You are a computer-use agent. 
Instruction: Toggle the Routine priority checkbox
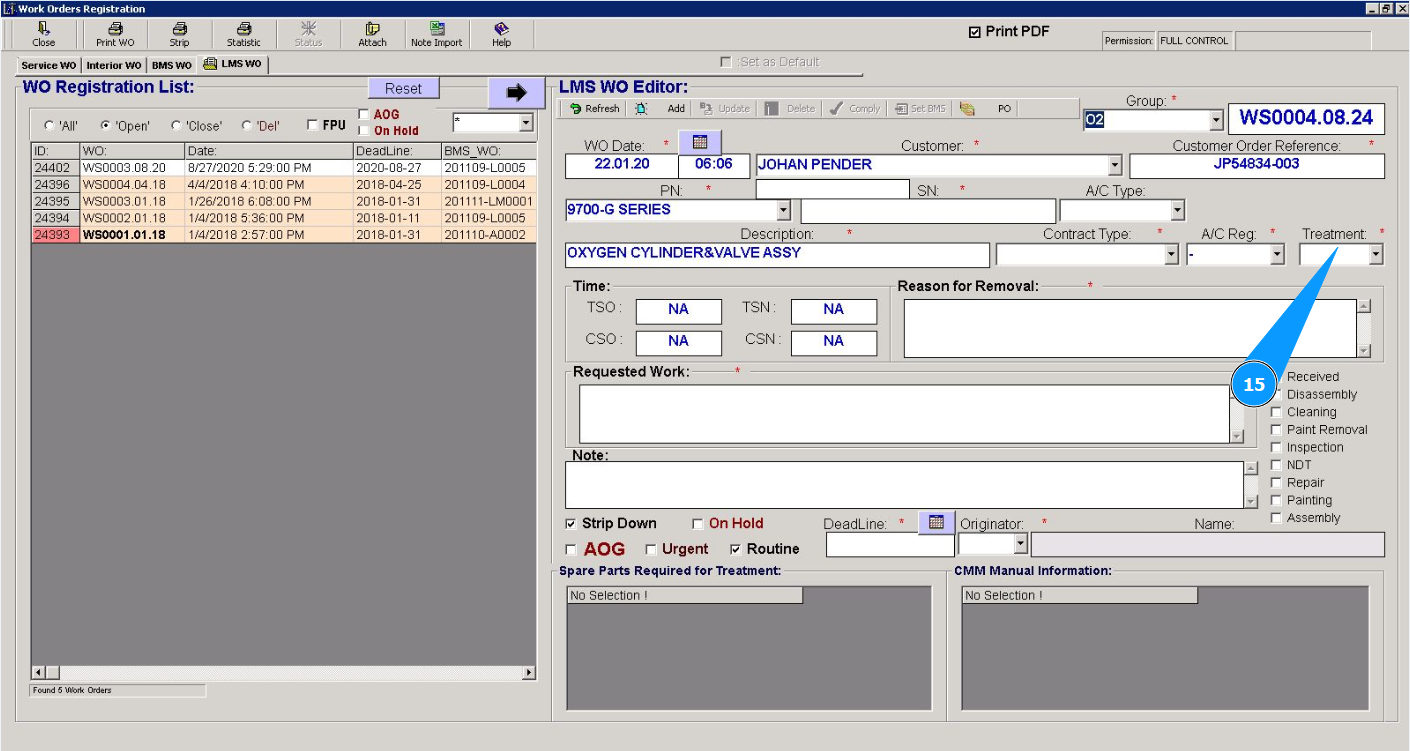[x=735, y=549]
